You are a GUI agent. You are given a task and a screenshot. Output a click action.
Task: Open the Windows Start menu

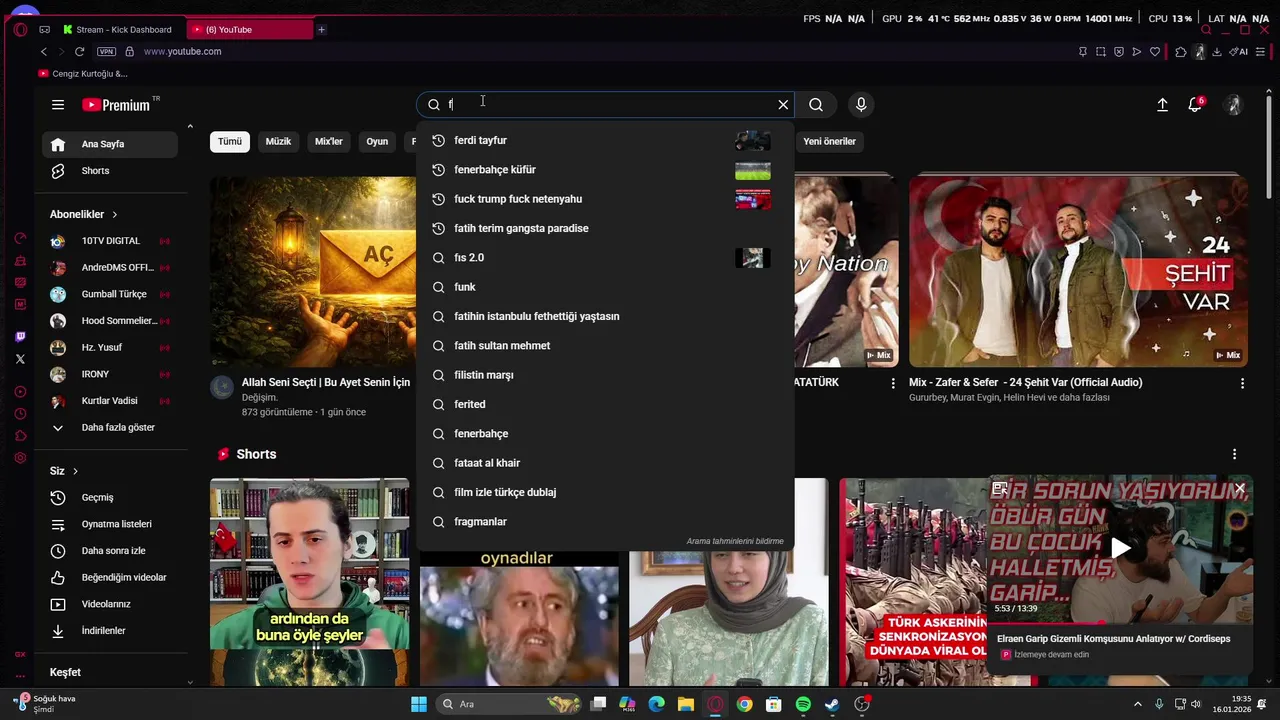pyautogui.click(x=419, y=704)
